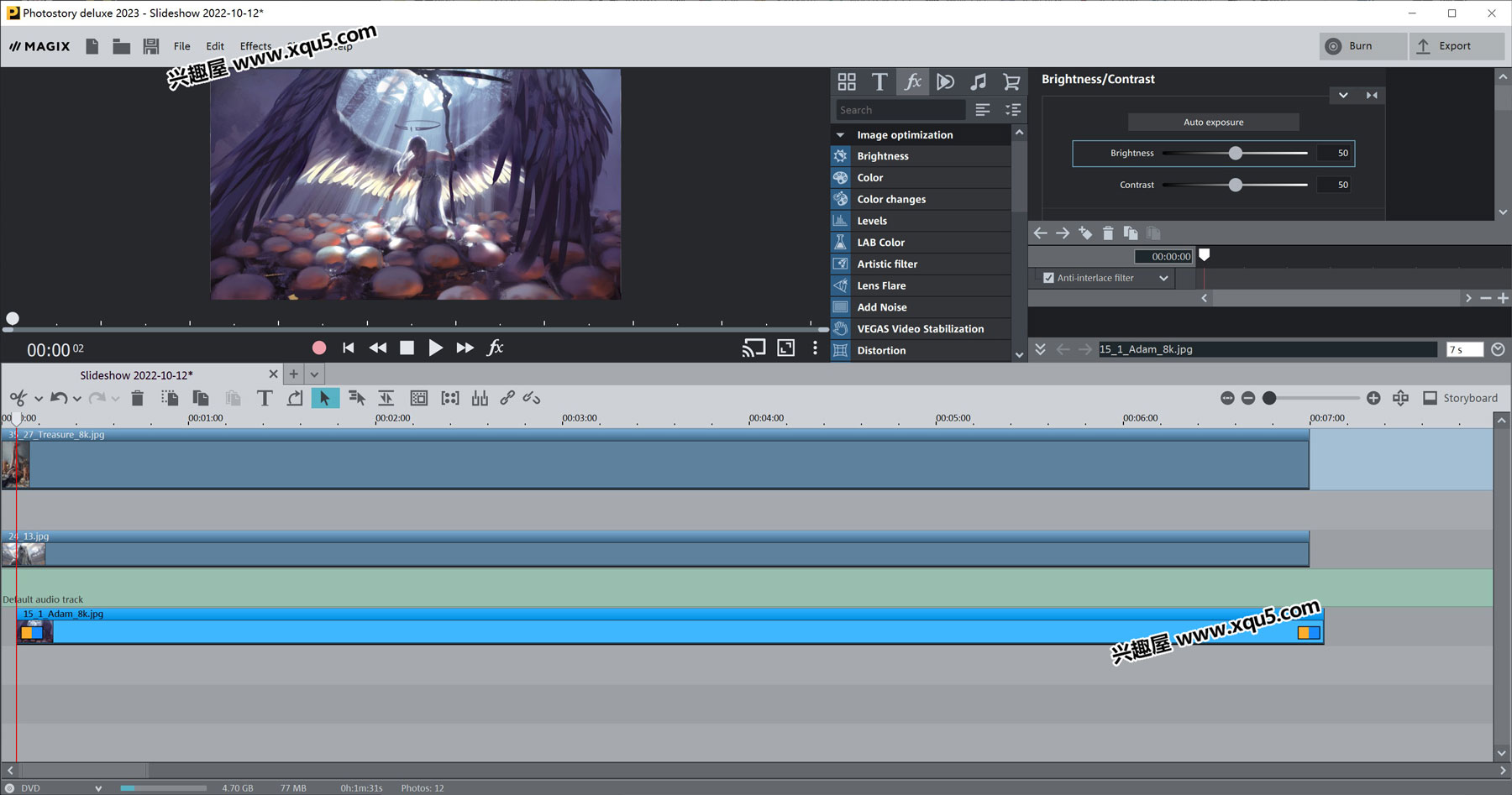Image resolution: width=1512 pixels, height=795 pixels.
Task: Open the transitions tab icon
Action: pyautogui.click(x=946, y=81)
